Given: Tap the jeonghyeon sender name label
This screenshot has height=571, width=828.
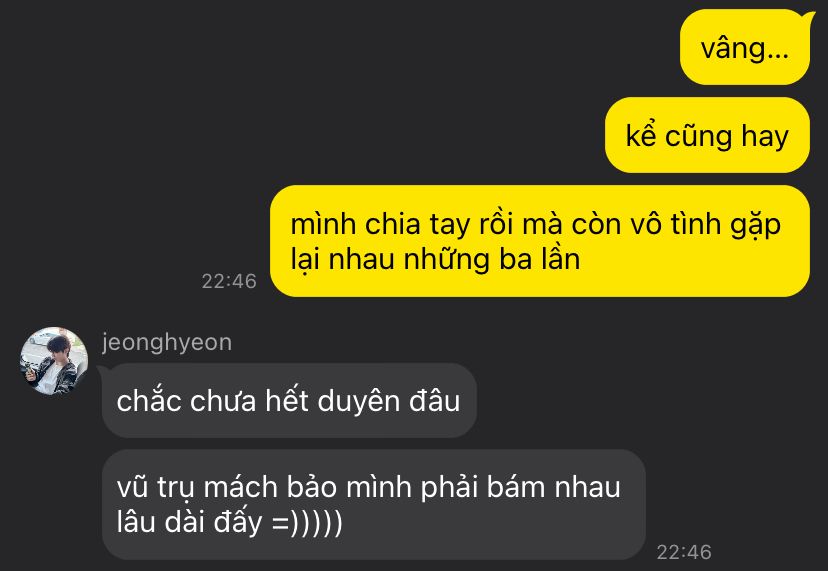Looking at the screenshot, I should point(167,342).
